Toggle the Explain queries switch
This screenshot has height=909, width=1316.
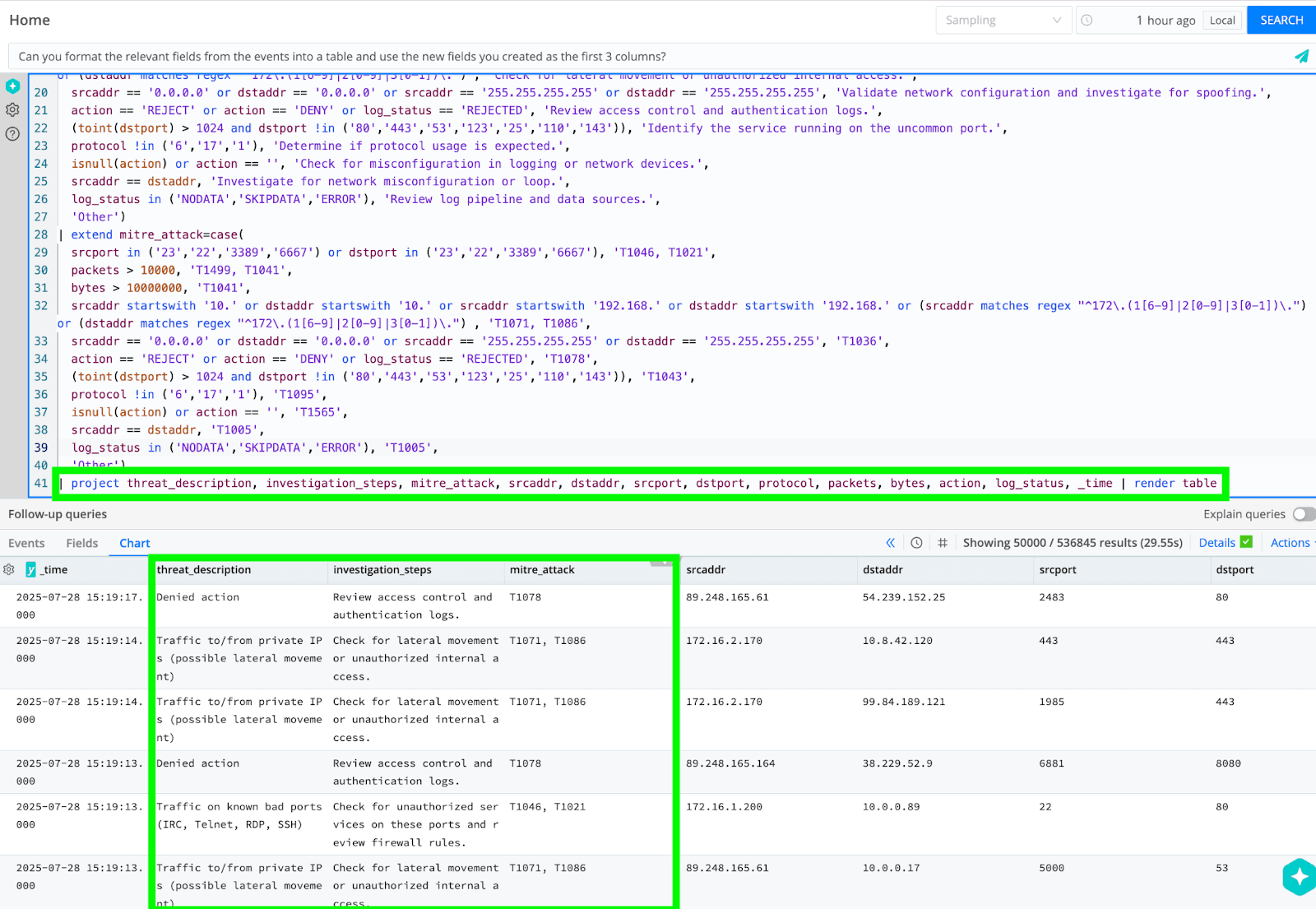[1303, 514]
